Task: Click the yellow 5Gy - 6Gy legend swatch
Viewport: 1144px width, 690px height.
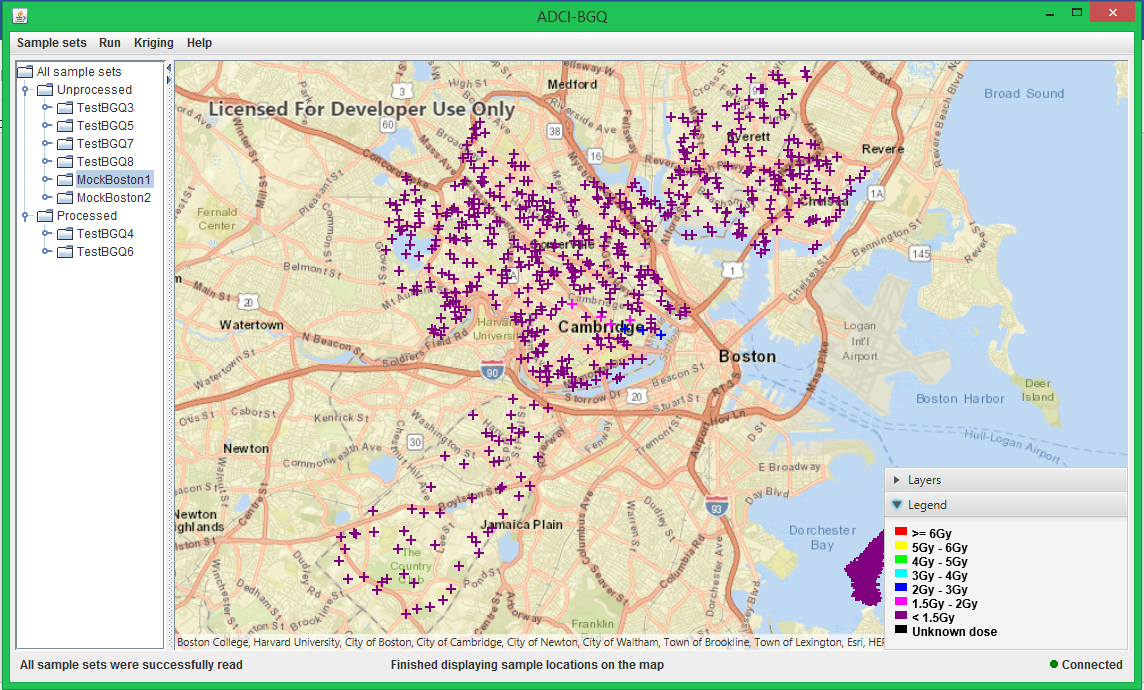Action: 901,546
